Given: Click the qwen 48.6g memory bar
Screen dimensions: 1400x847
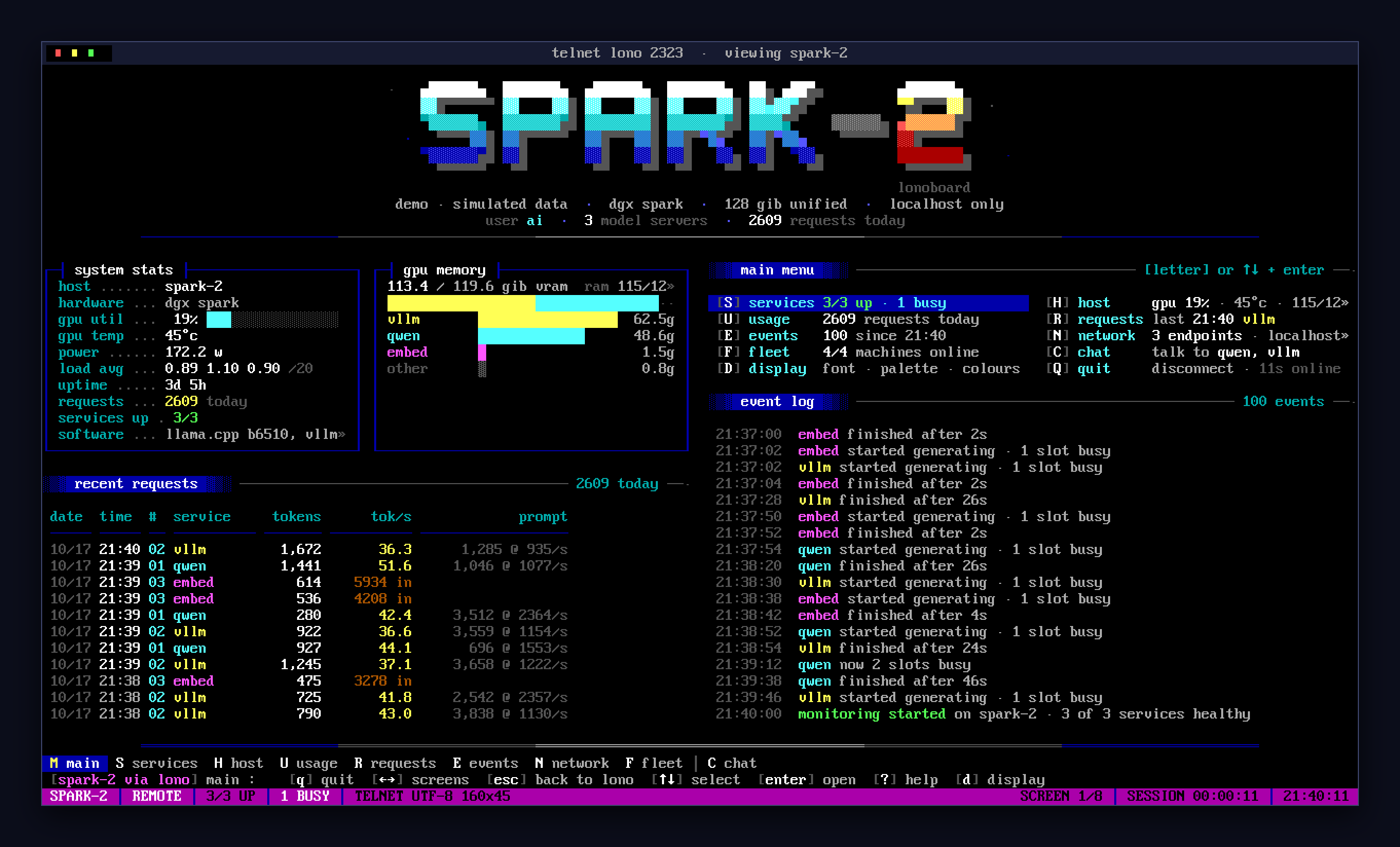Looking at the screenshot, I should click(x=531, y=336).
